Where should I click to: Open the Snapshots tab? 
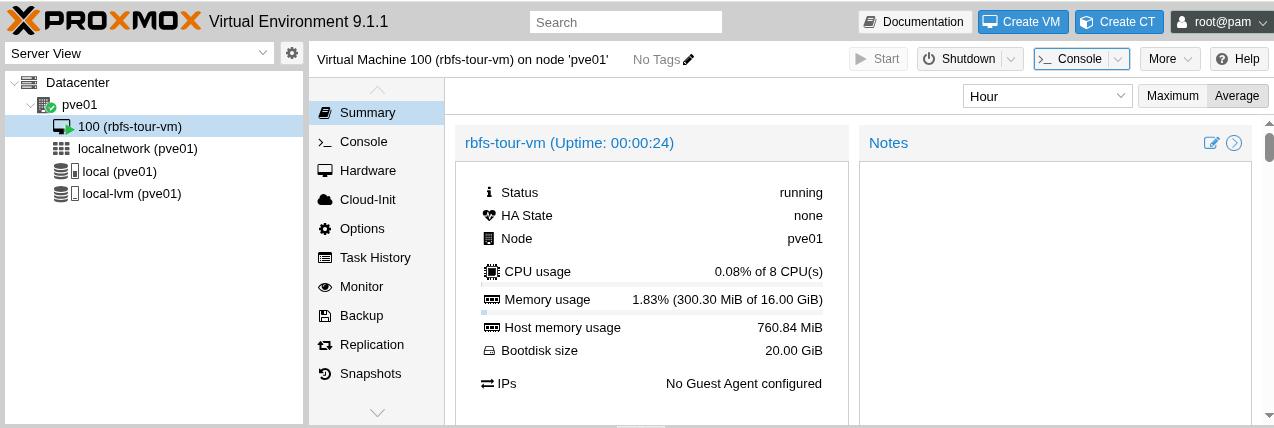tap(377, 374)
